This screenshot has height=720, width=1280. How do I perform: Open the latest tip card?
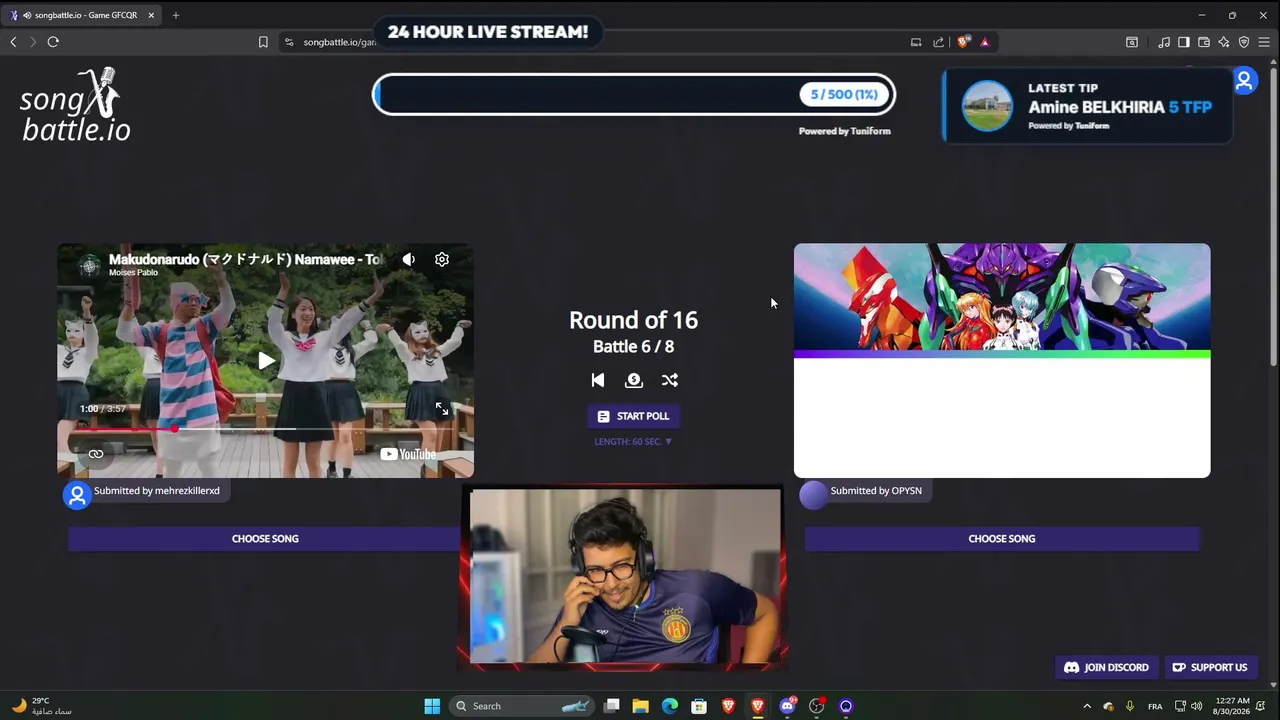click(1087, 106)
